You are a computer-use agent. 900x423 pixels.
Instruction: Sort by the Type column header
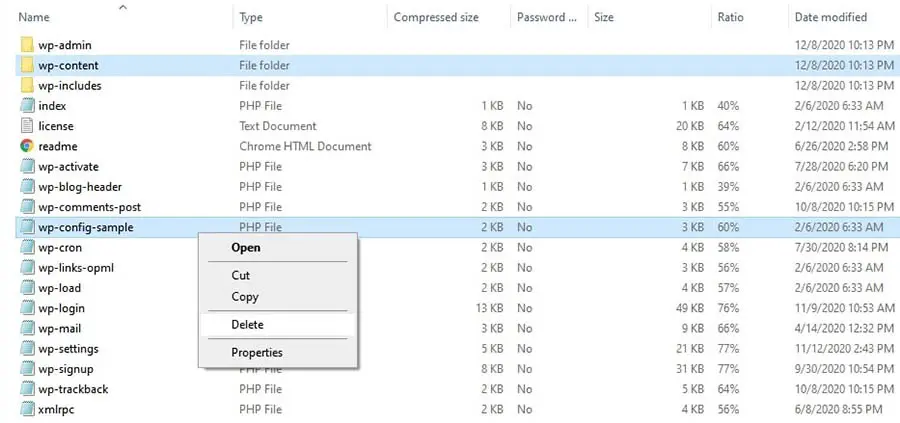[251, 17]
